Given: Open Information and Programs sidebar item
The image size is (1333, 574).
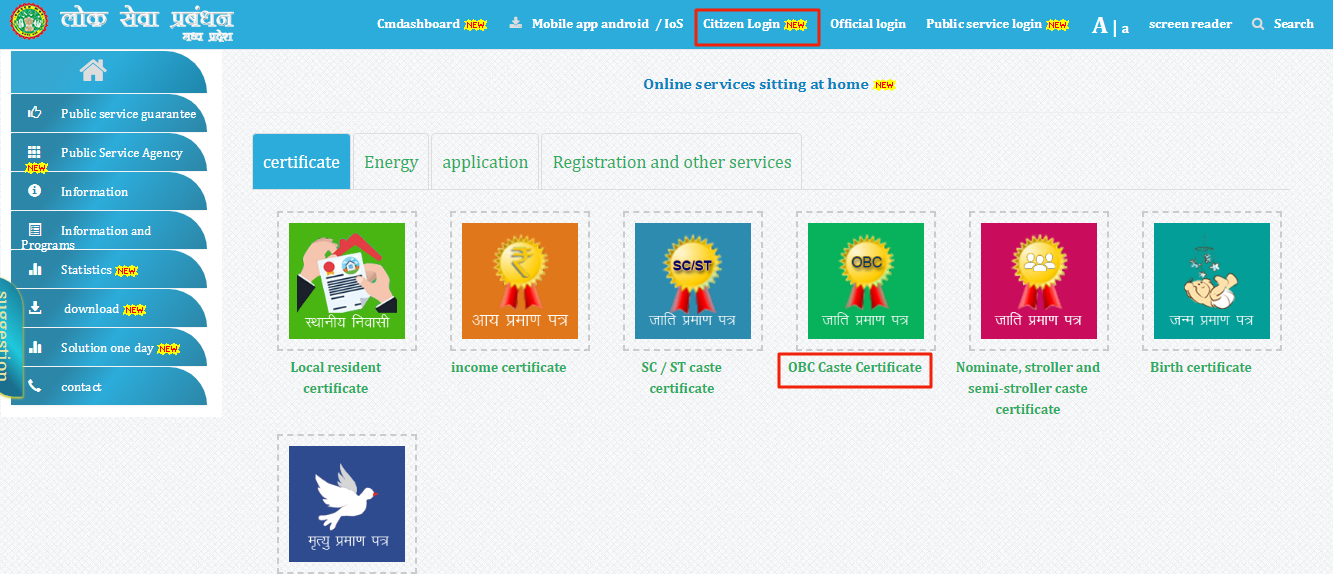Looking at the screenshot, I should (x=109, y=230).
